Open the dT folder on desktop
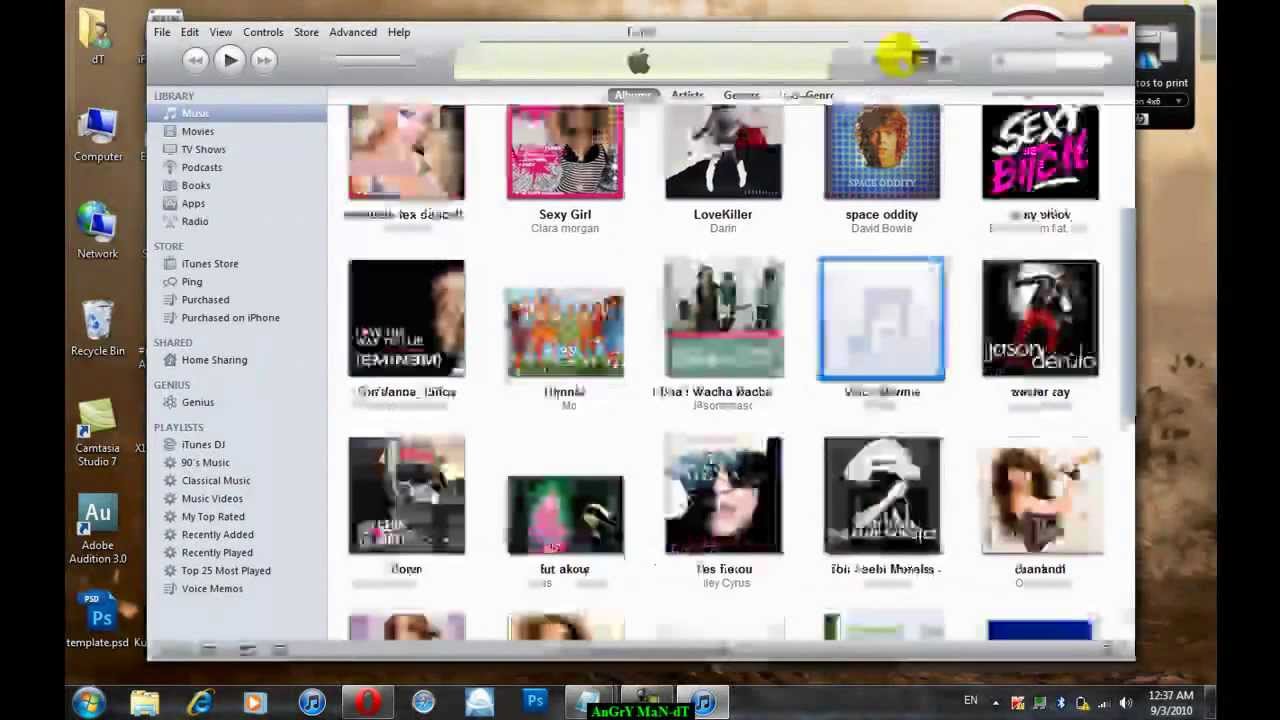 [x=97, y=36]
